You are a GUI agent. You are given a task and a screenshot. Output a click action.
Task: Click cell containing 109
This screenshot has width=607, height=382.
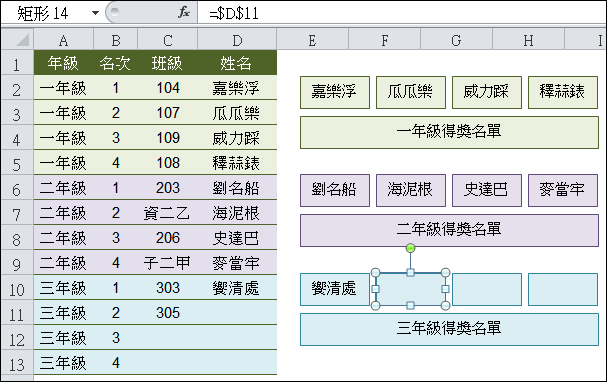168,138
